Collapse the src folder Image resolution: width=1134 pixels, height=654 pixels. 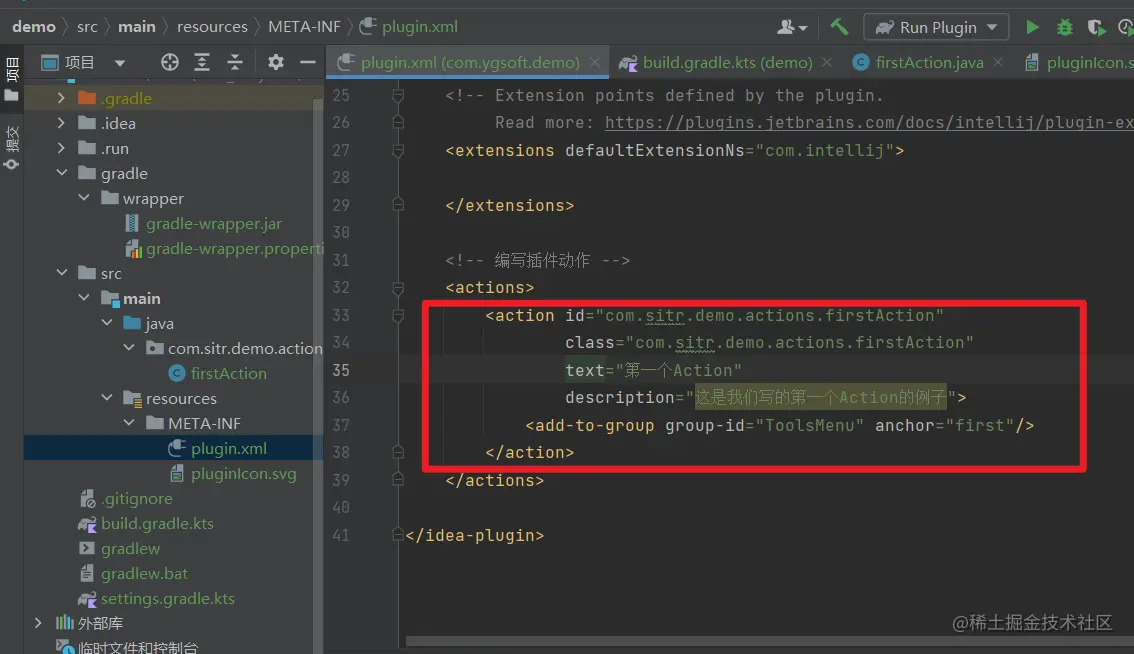tap(61, 273)
